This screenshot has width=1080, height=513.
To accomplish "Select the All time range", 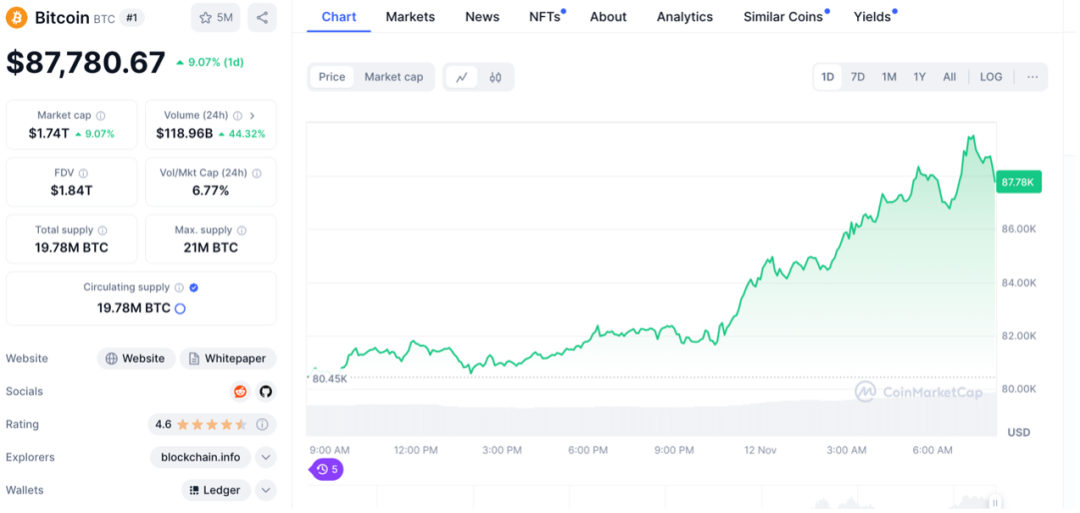I will [x=949, y=77].
